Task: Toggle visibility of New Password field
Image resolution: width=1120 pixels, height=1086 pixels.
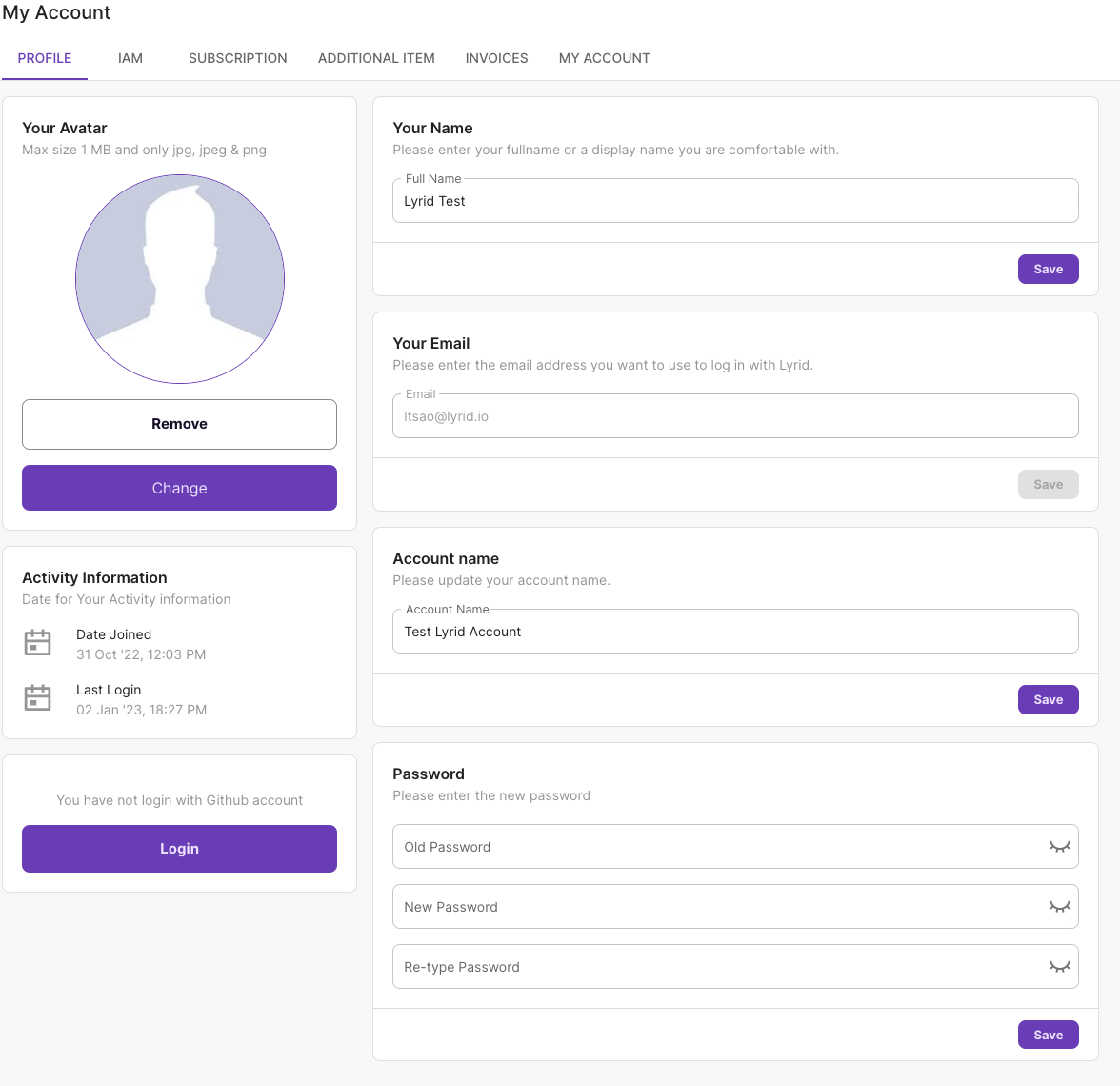Action: 1059,907
